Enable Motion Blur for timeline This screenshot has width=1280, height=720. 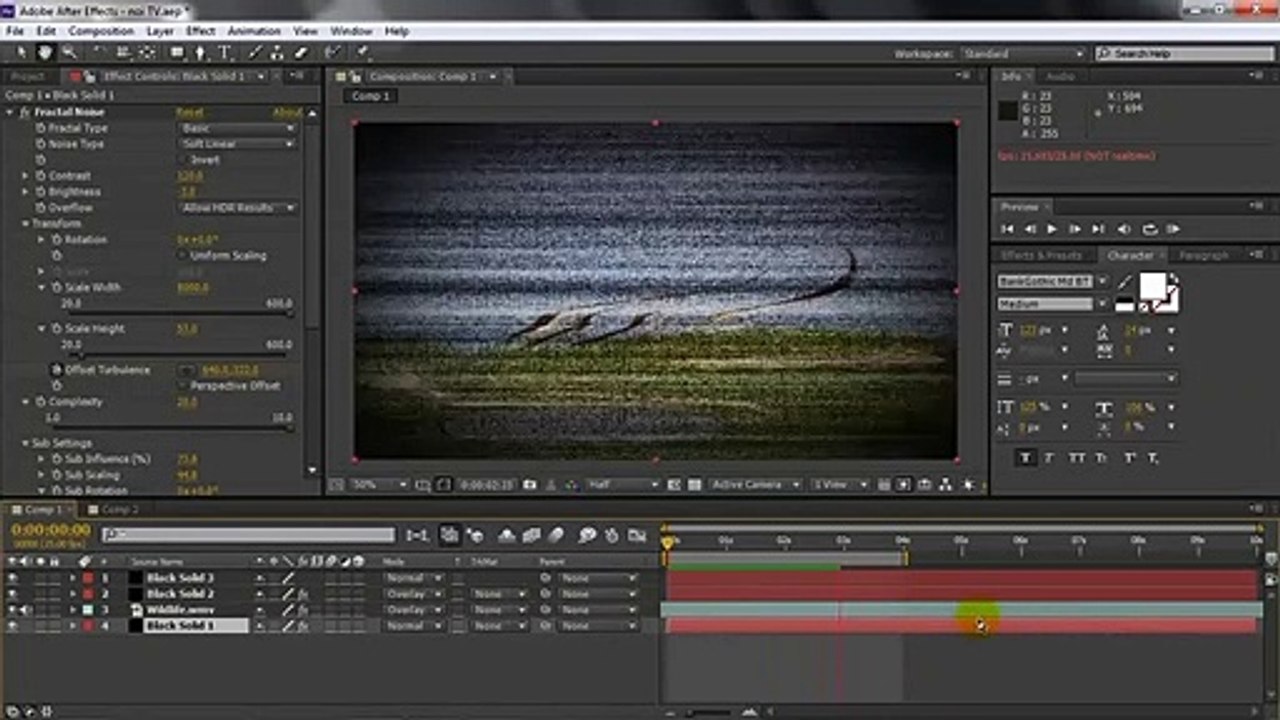pos(556,536)
